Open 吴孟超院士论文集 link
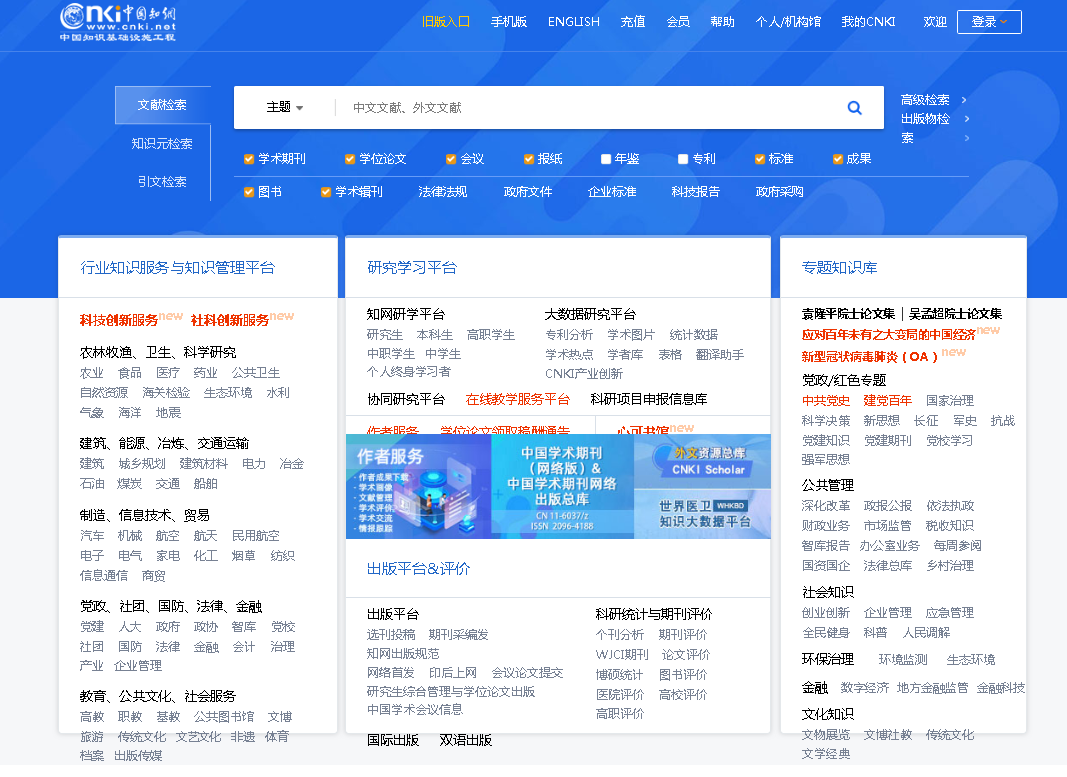This screenshot has height=777, width=1067. 955,314
